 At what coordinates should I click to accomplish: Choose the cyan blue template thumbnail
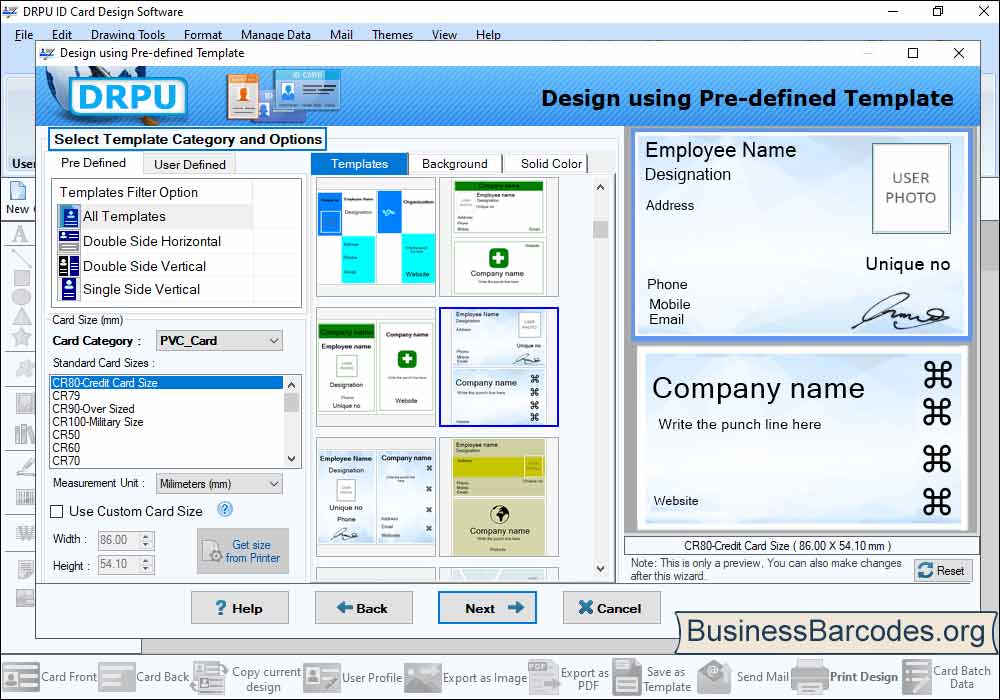coord(376,237)
